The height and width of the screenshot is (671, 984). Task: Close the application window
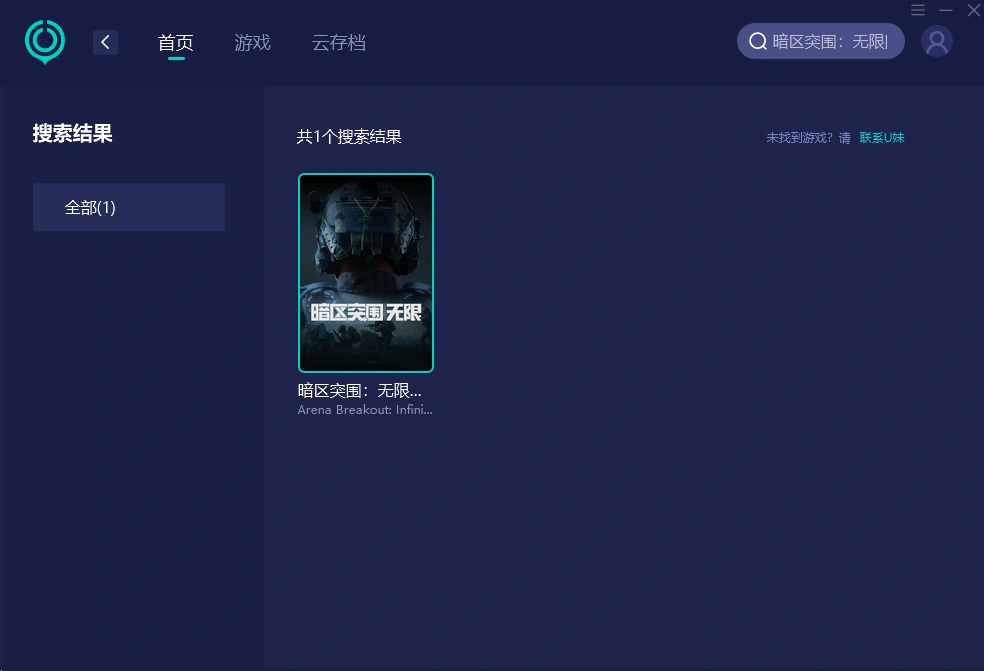(973, 9)
